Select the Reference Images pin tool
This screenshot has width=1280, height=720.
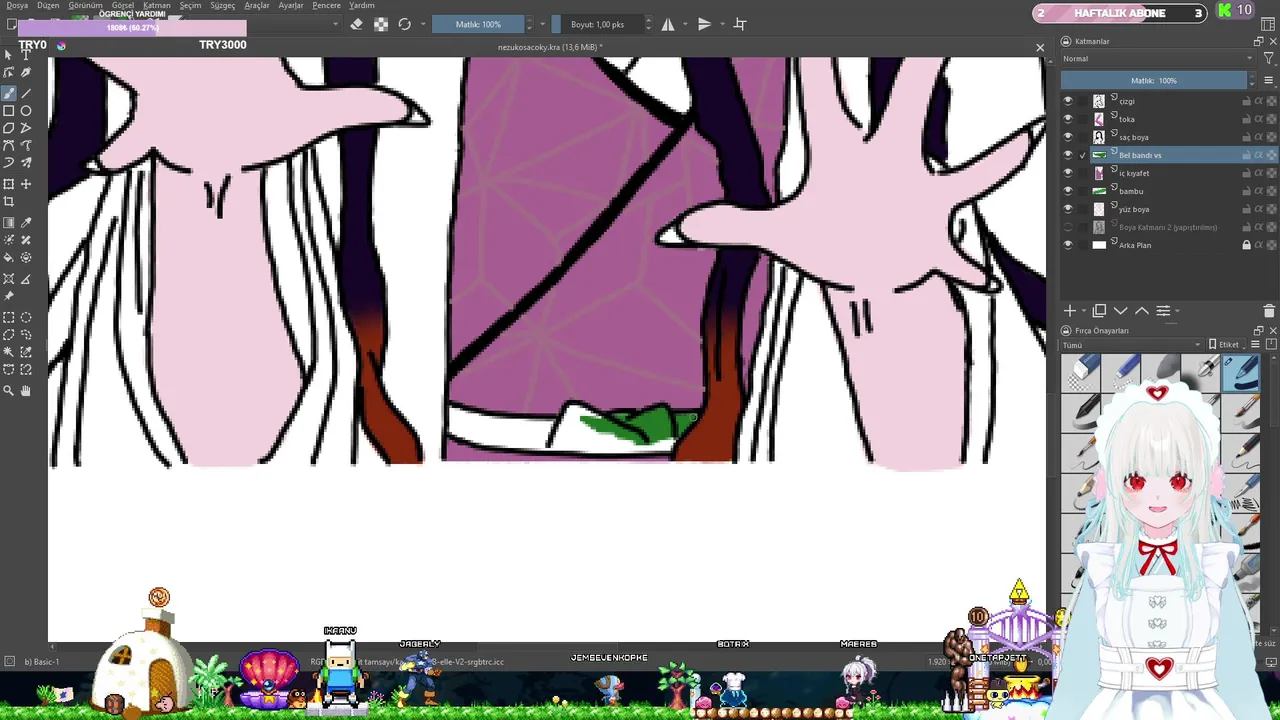coord(9,296)
